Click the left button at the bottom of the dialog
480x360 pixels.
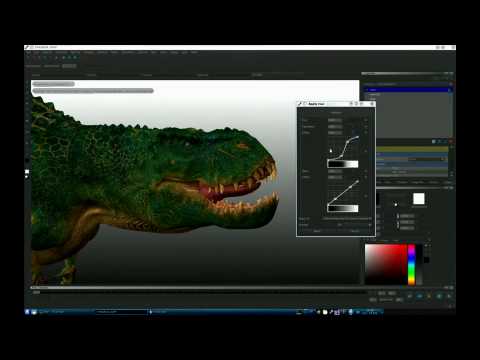(317, 231)
